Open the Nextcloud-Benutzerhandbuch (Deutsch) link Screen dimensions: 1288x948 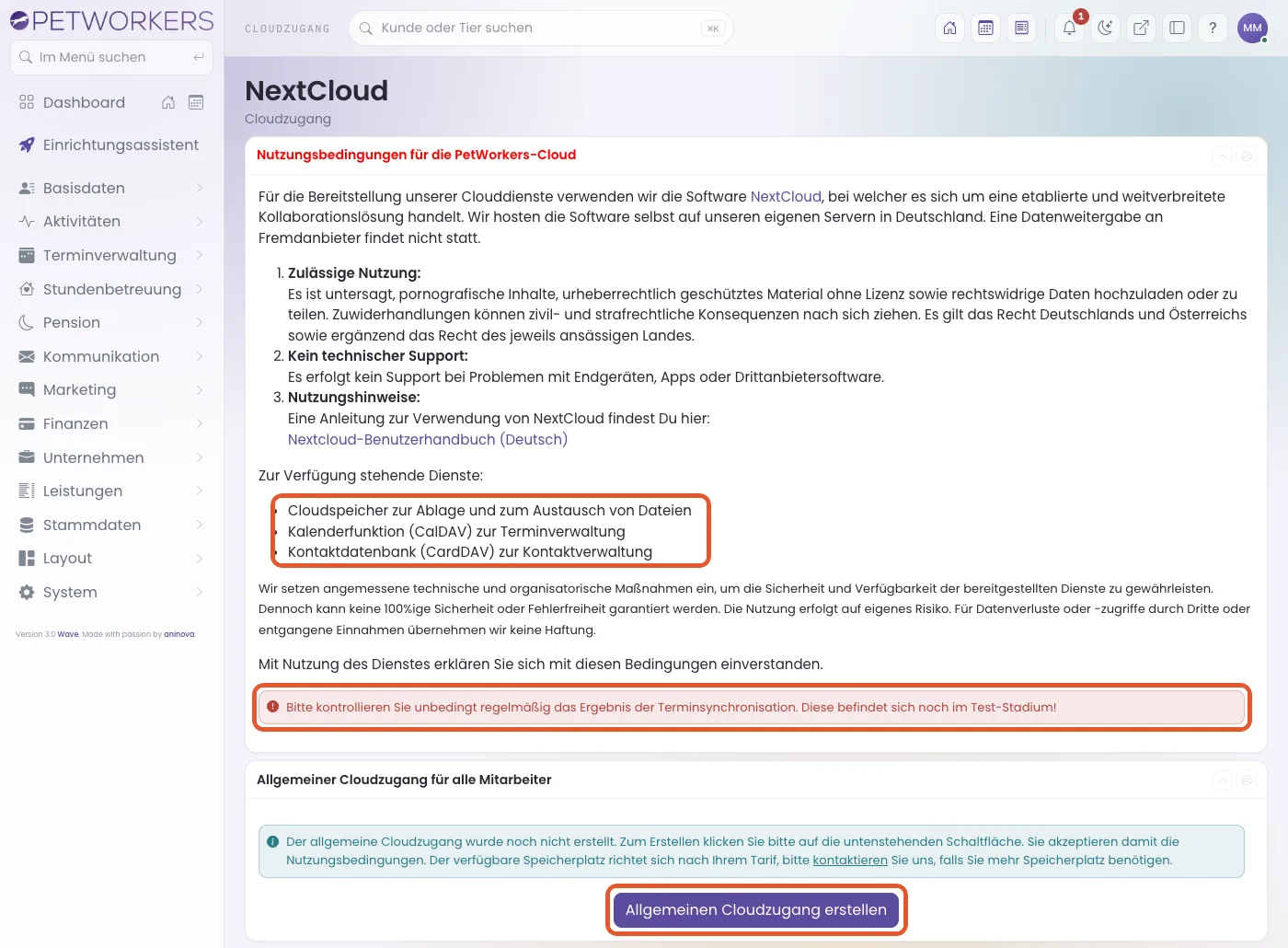428,439
